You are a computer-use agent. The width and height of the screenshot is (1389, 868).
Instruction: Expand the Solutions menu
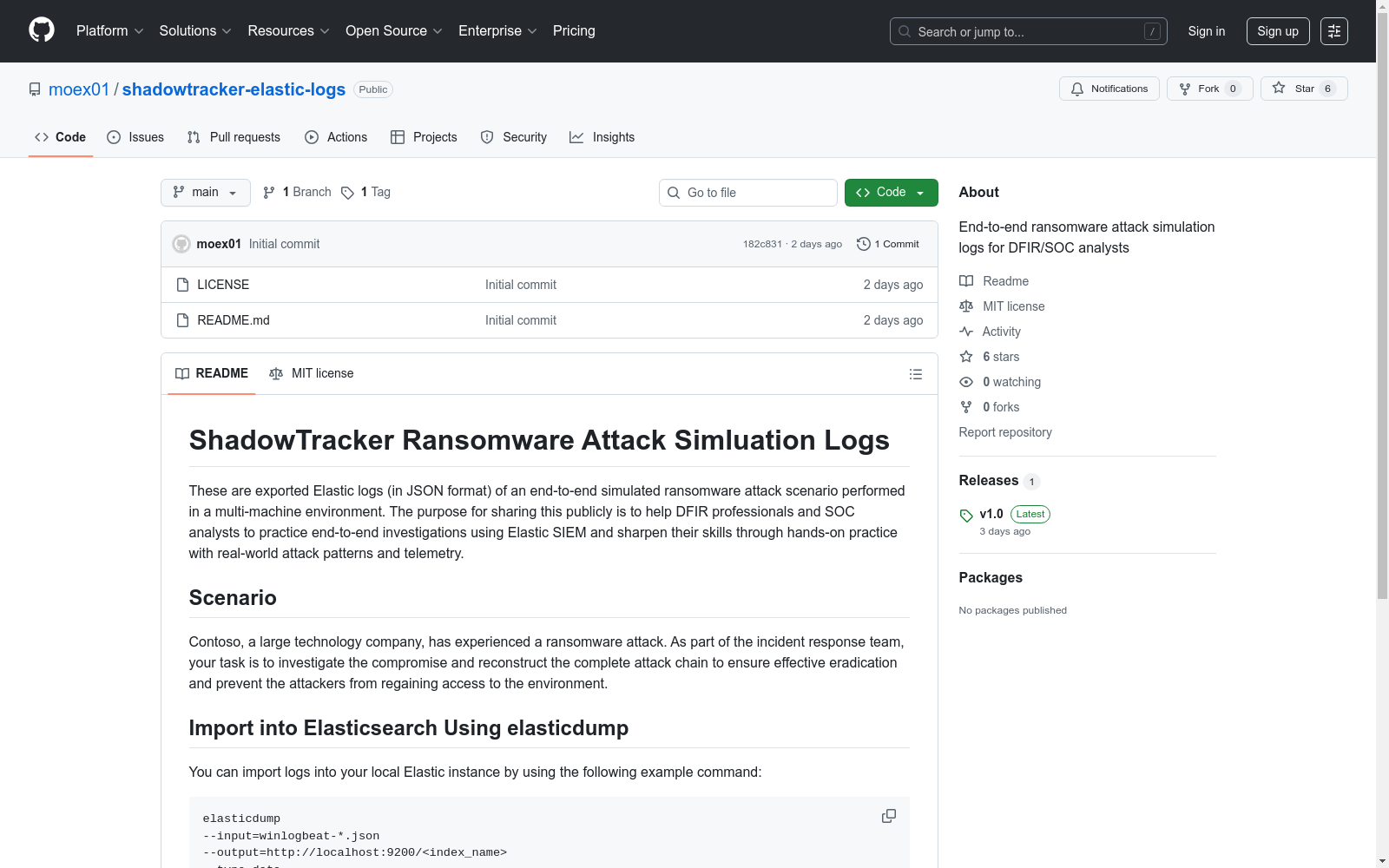tap(195, 30)
